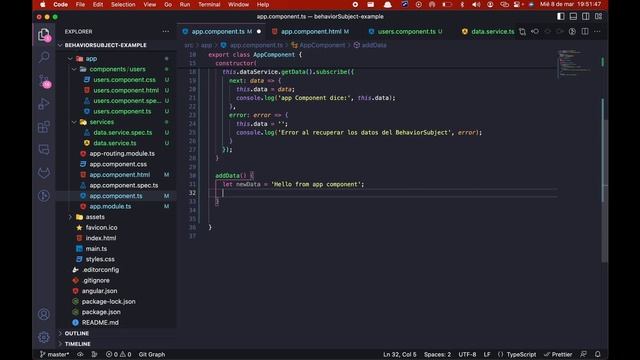Expand the TIMELINE section

coord(78,344)
